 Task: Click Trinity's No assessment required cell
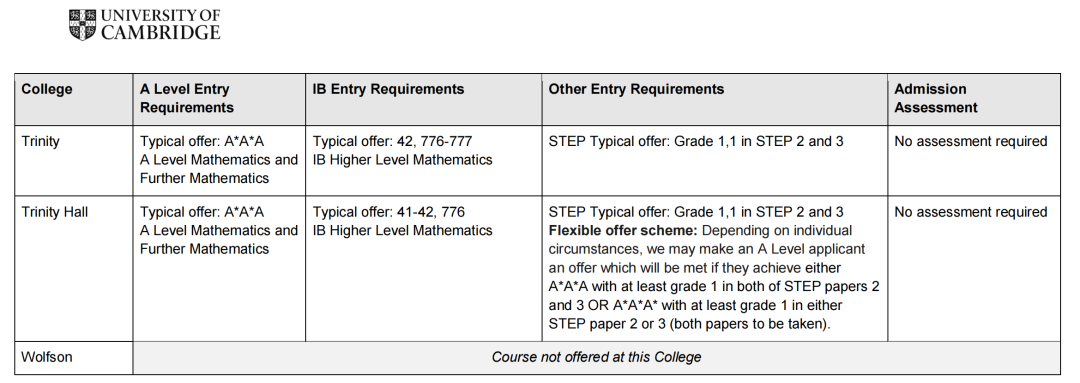coord(970,141)
